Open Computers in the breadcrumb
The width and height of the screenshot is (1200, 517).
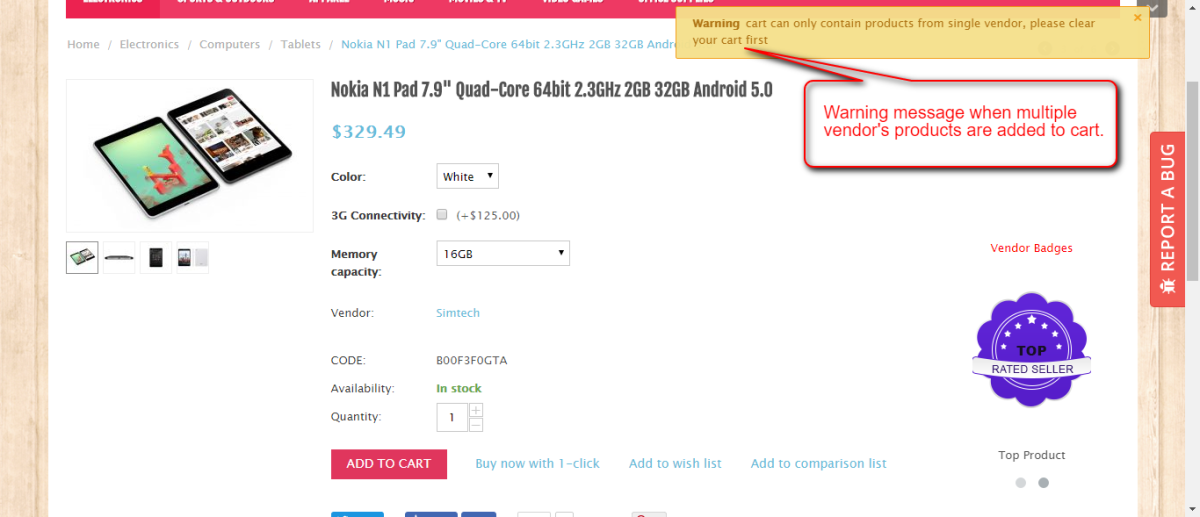tap(230, 44)
